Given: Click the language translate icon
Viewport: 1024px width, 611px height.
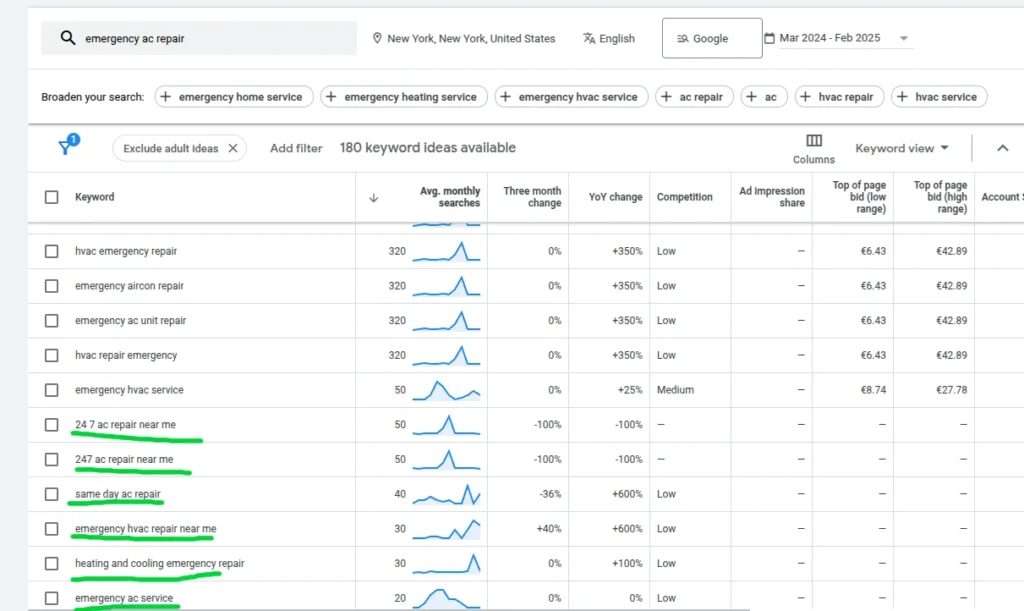Looking at the screenshot, I should point(588,38).
